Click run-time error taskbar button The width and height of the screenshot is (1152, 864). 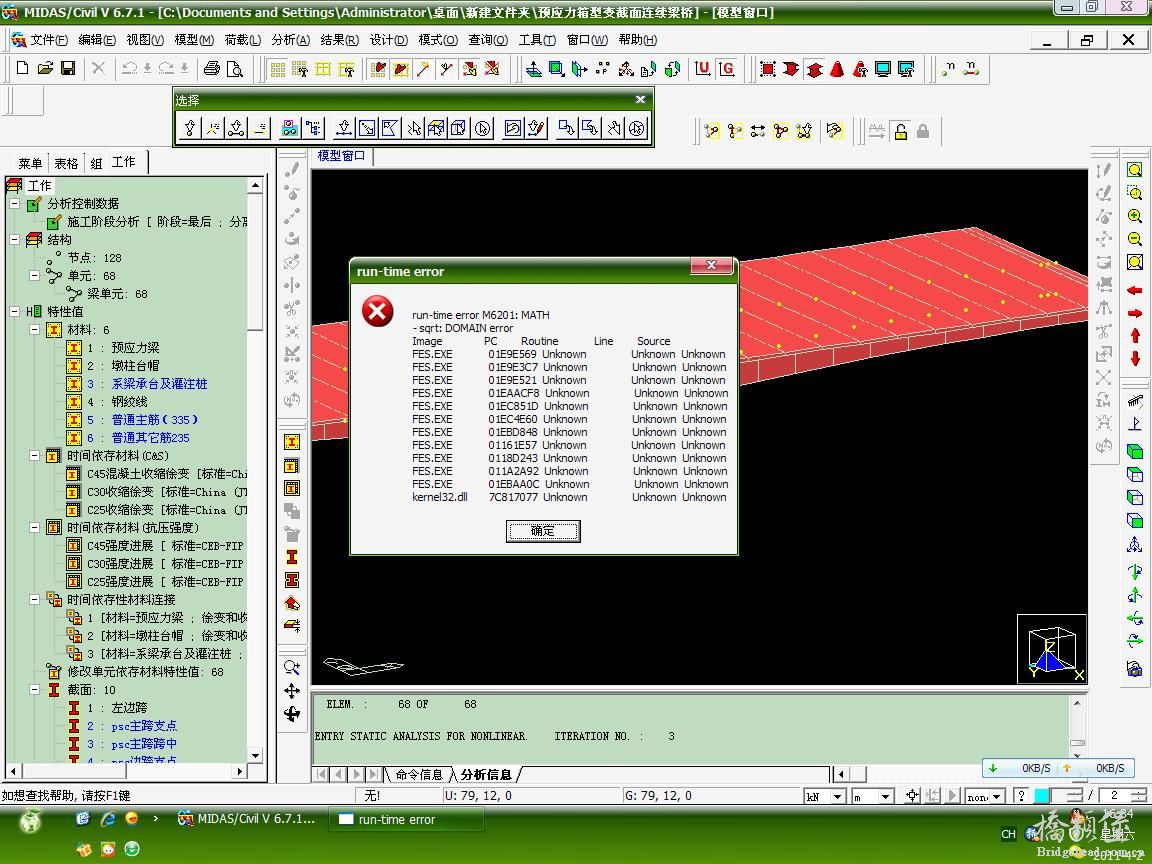pos(406,819)
